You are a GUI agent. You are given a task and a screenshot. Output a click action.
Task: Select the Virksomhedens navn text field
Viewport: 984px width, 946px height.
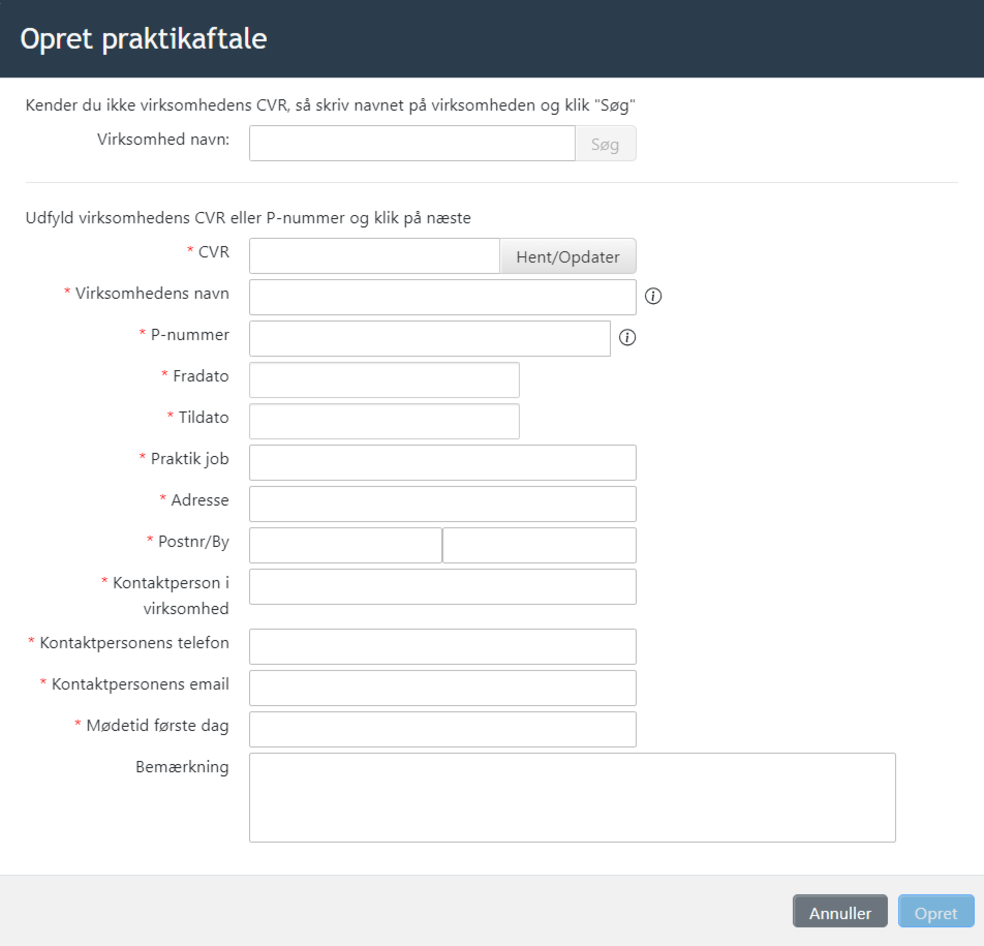442,297
